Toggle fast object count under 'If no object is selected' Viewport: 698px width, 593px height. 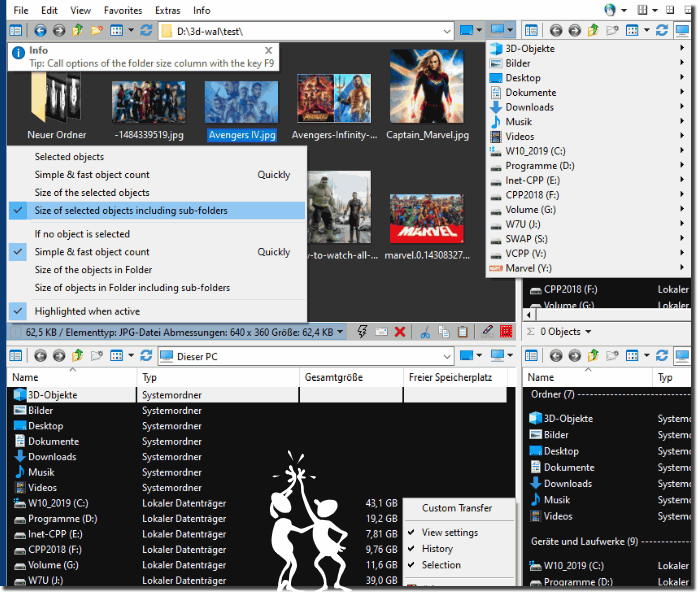click(157, 252)
